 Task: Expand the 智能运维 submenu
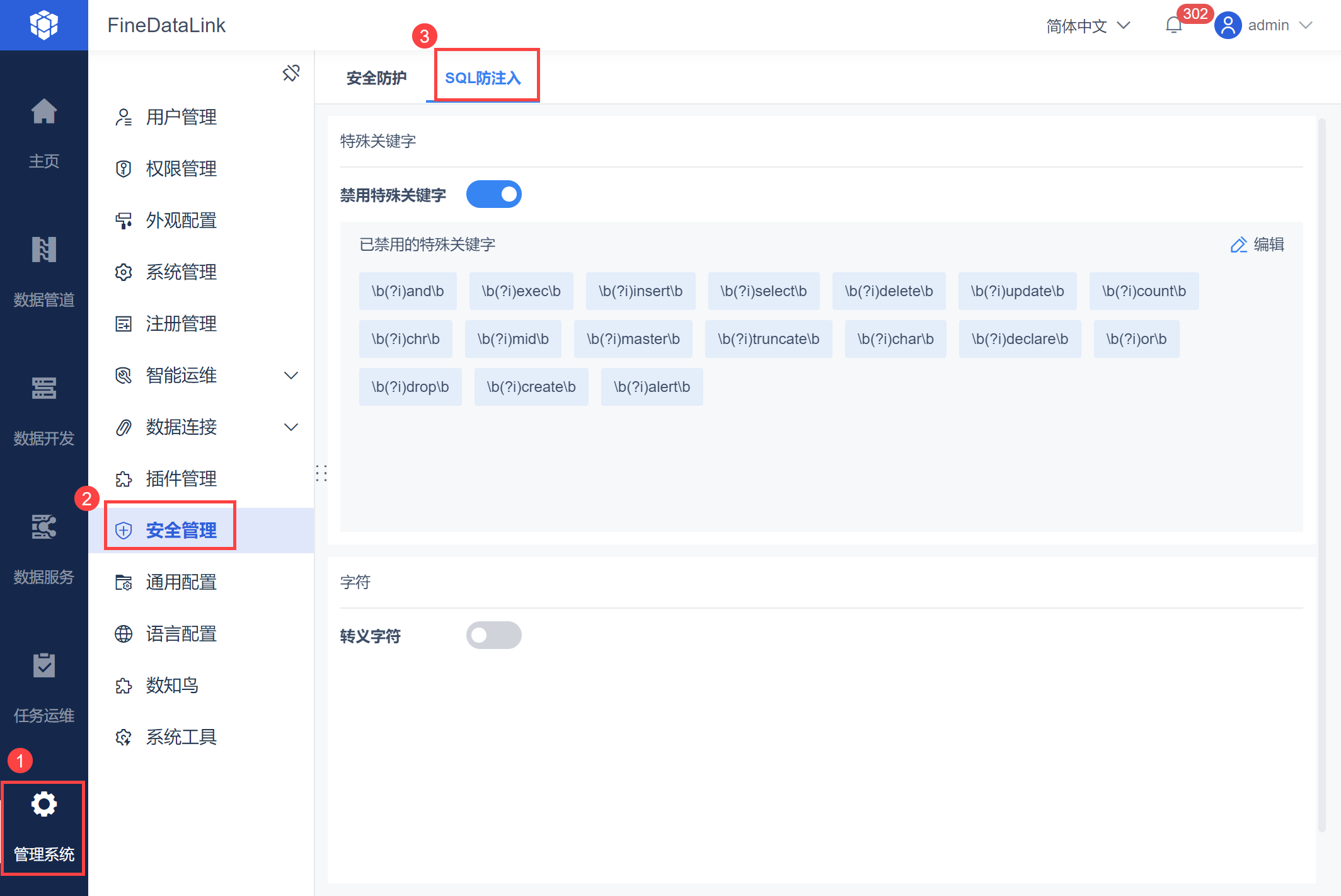click(291, 376)
